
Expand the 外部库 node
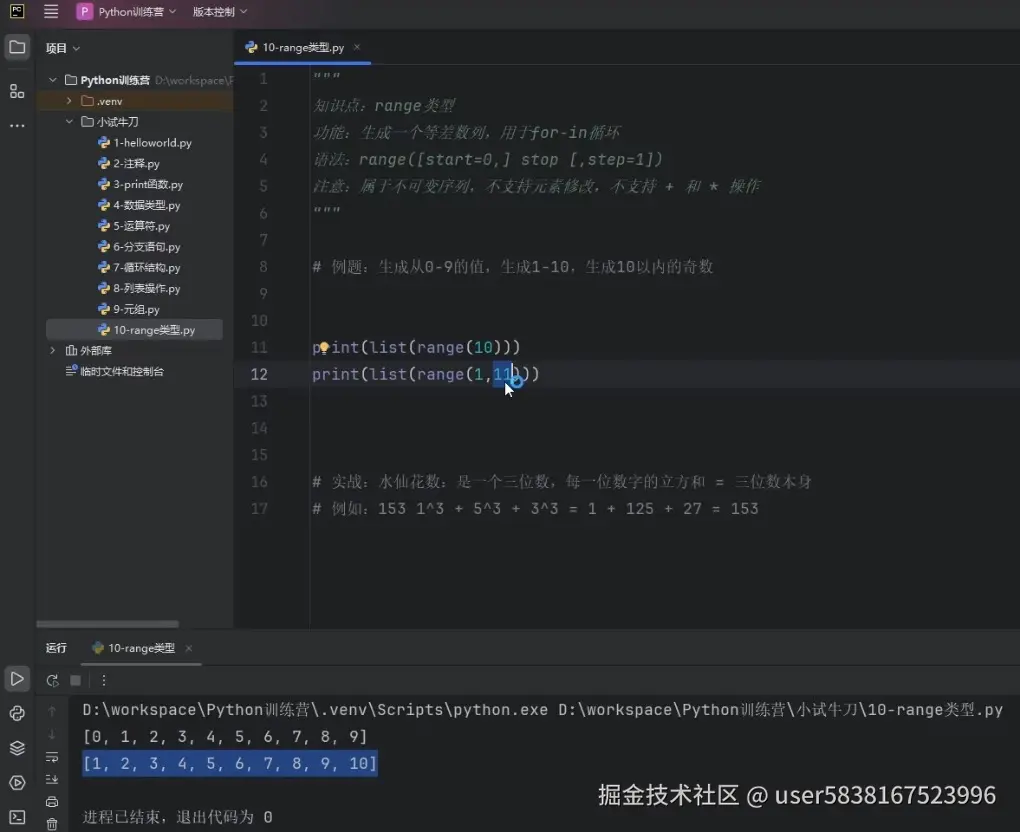pos(53,351)
